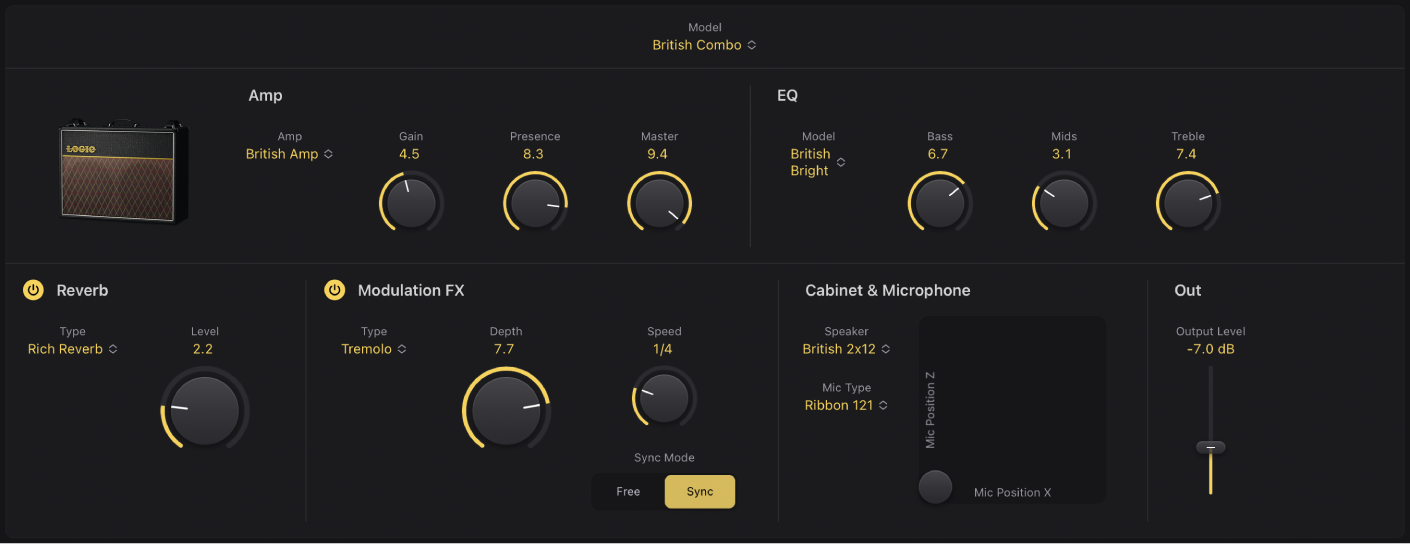Viewport: 1410px width, 546px height.
Task: Select Free sync mode
Action: (628, 492)
